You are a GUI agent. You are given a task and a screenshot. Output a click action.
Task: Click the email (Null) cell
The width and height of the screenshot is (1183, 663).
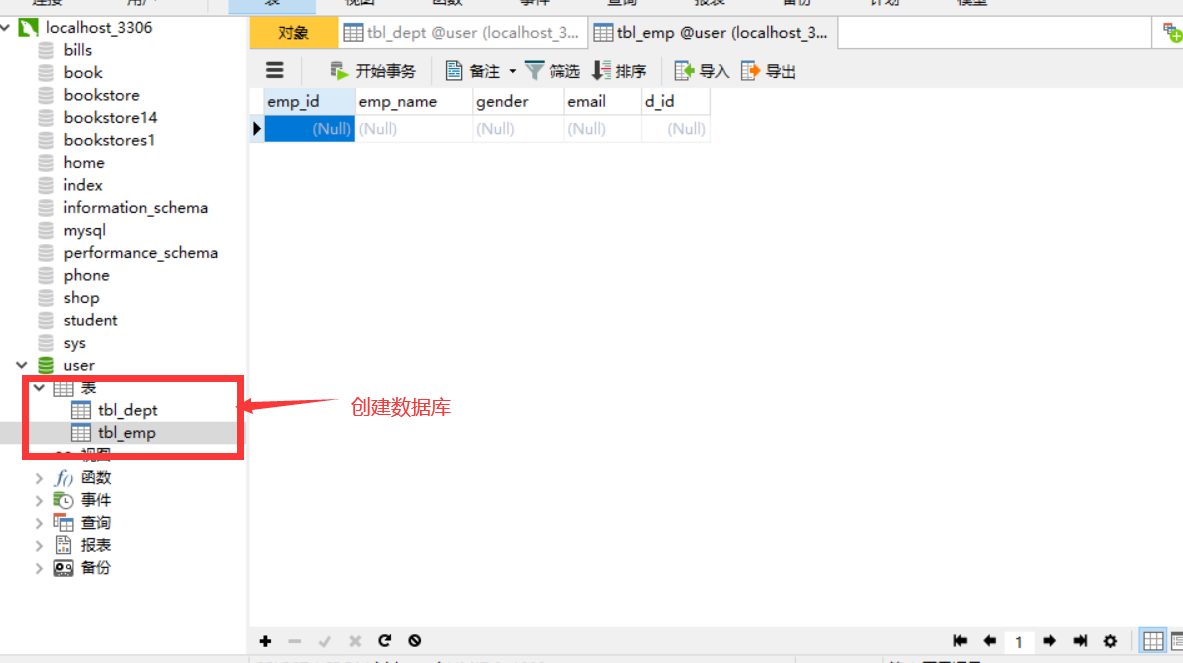tap(603, 128)
